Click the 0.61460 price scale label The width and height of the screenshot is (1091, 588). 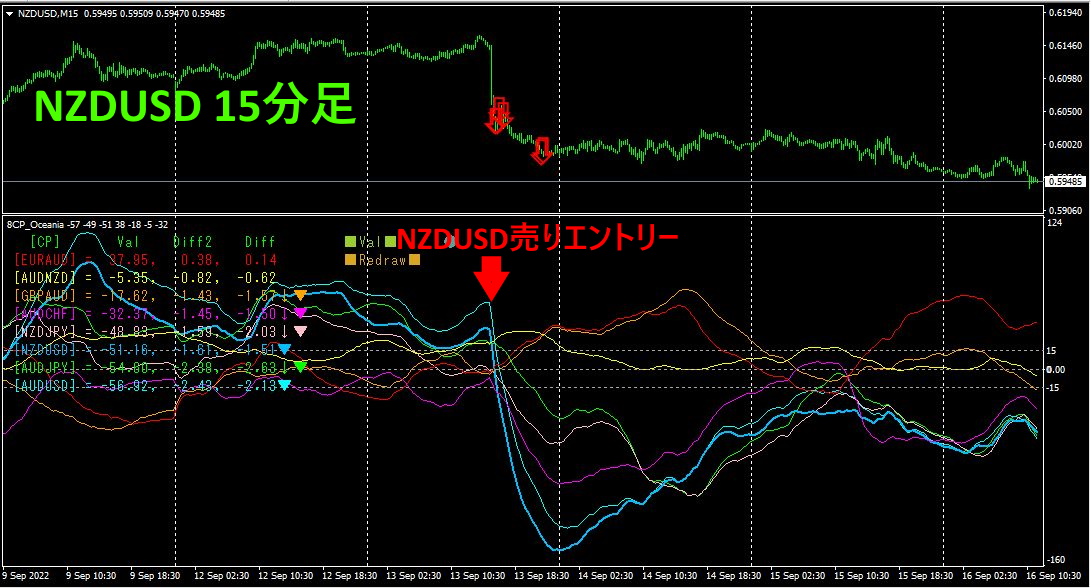coord(1065,46)
